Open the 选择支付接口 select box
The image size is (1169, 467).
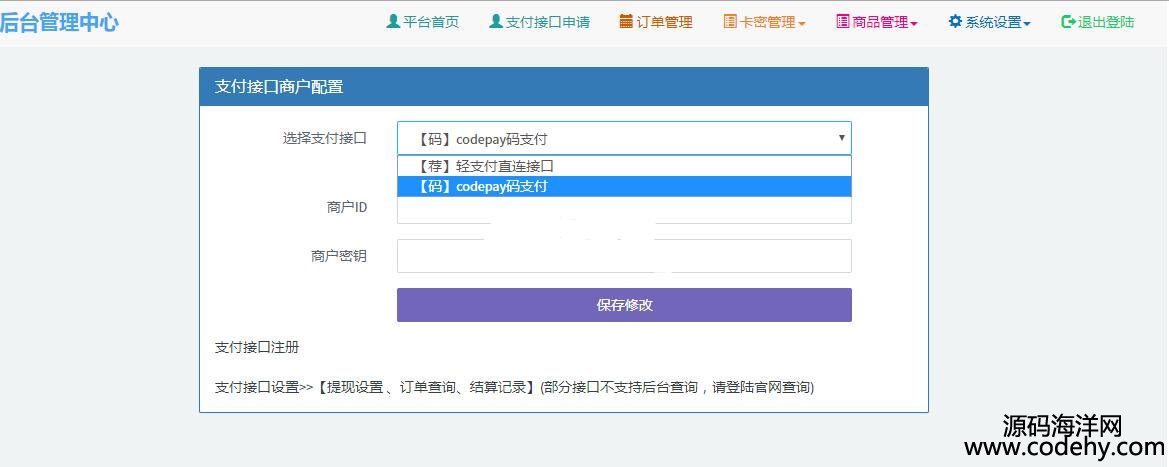click(x=624, y=138)
